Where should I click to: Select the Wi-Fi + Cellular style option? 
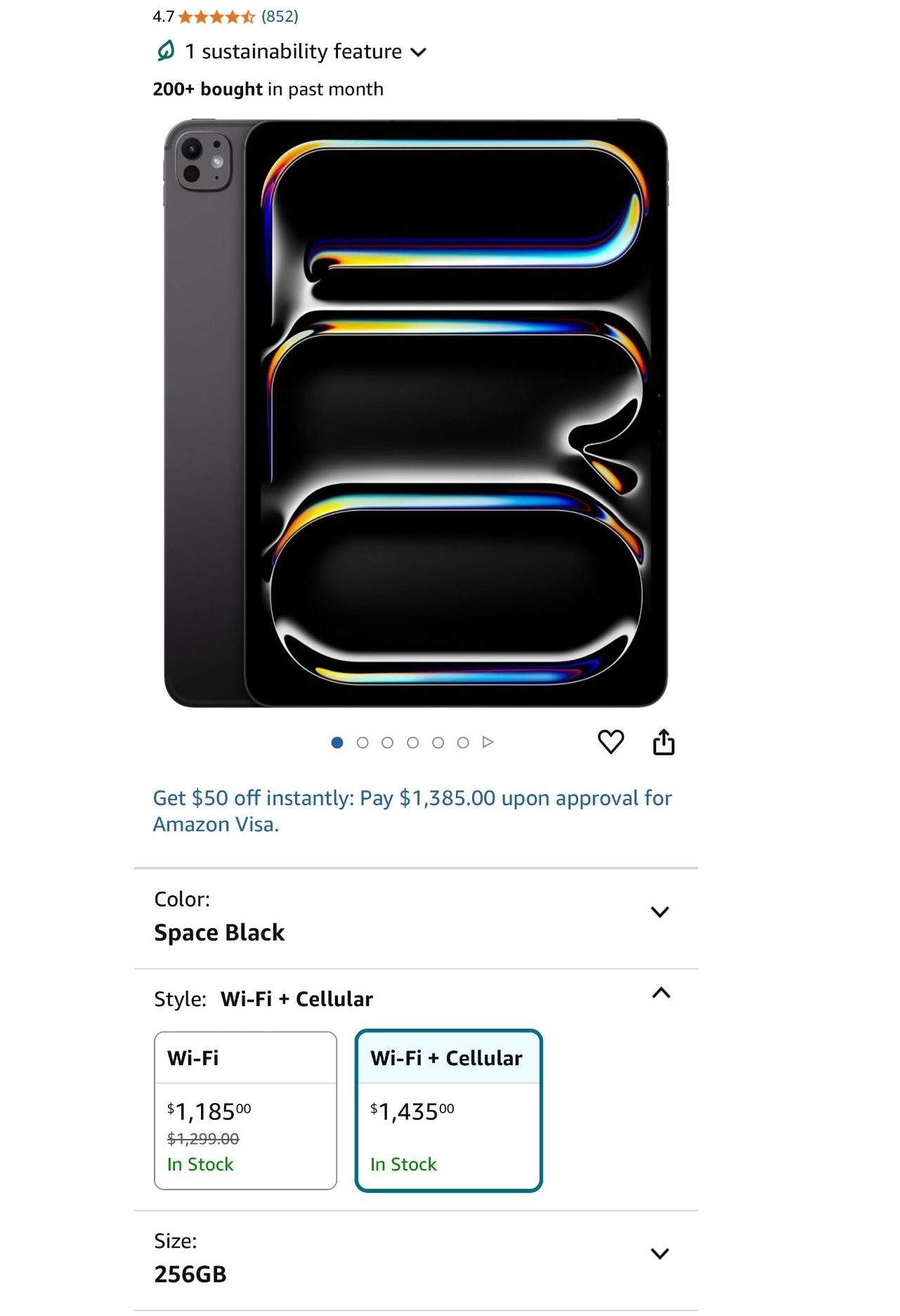click(448, 1110)
